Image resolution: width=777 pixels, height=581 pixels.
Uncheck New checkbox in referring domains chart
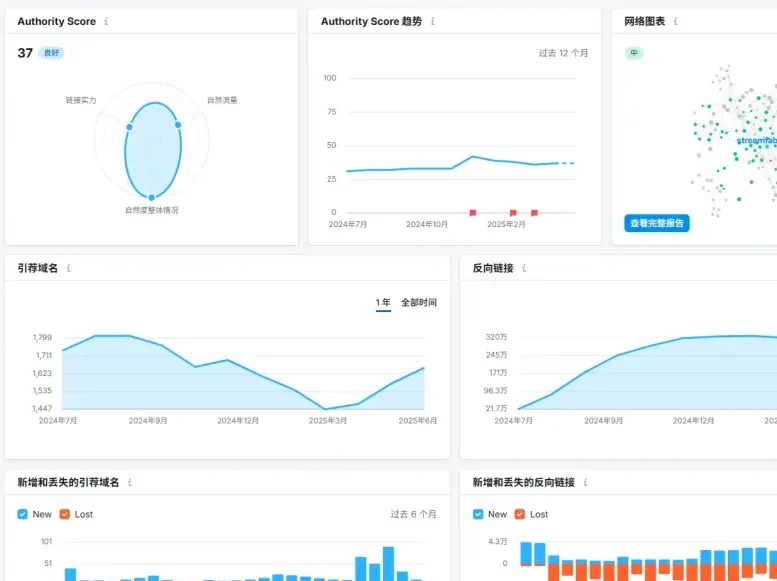(x=23, y=514)
